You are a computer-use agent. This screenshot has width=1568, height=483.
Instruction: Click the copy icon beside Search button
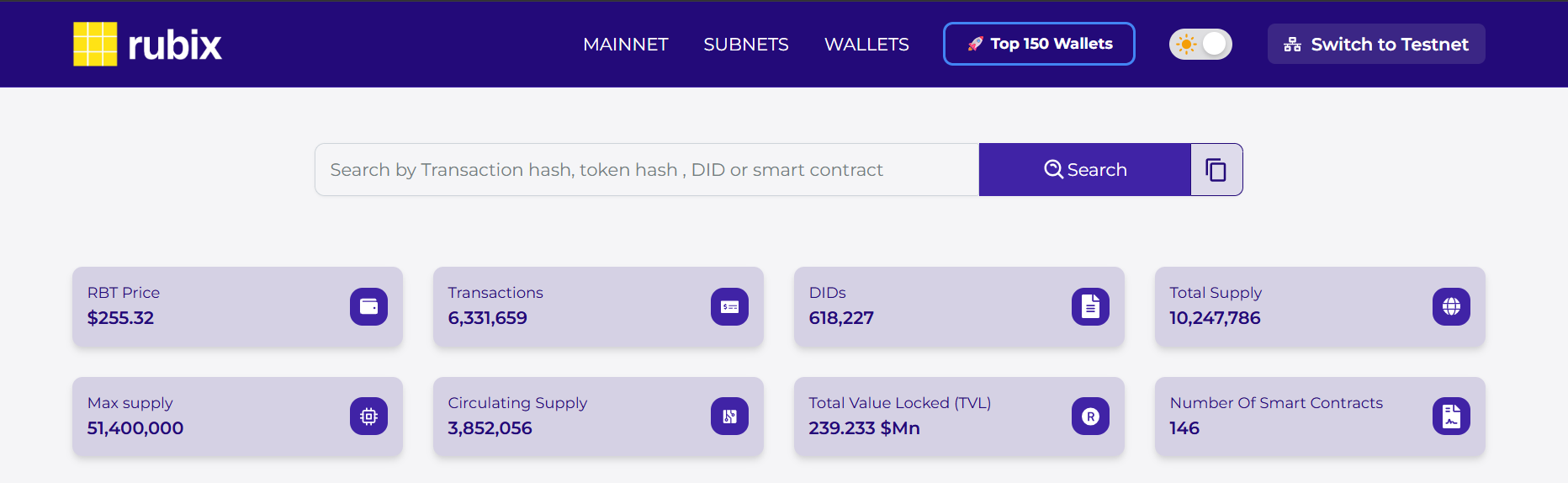click(1216, 170)
